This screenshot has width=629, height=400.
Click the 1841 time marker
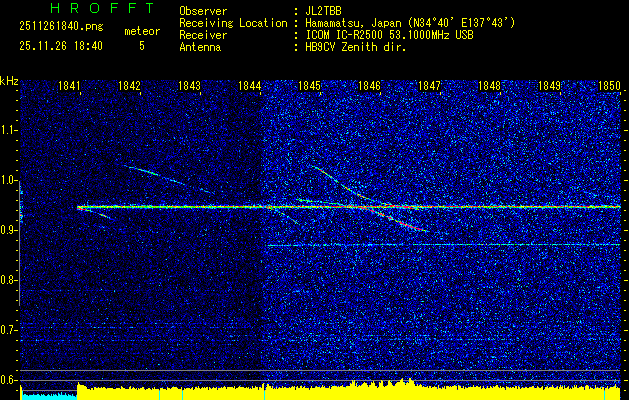click(x=70, y=86)
